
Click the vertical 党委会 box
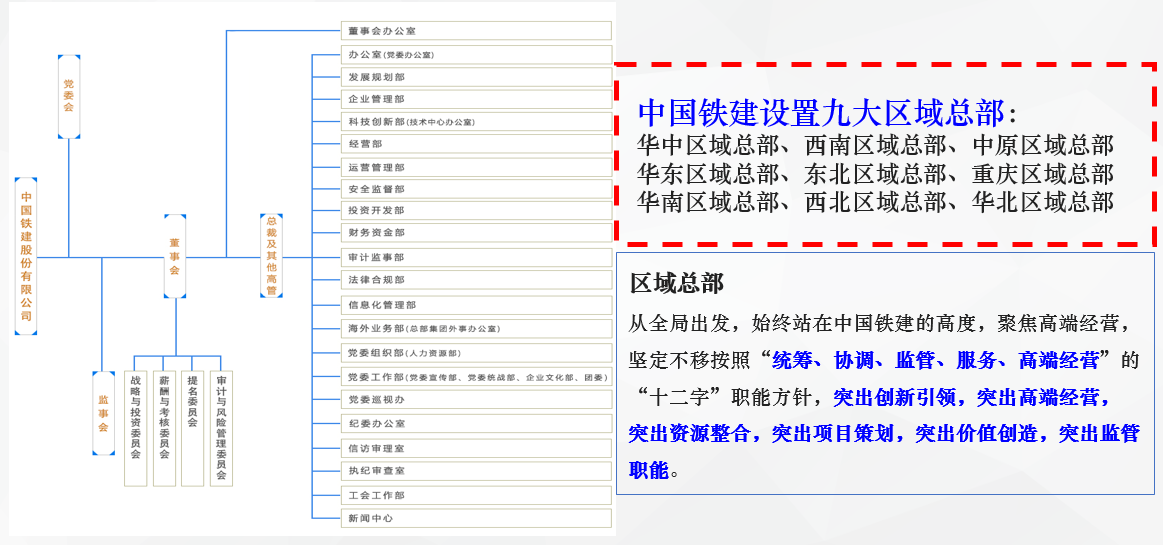(69, 96)
